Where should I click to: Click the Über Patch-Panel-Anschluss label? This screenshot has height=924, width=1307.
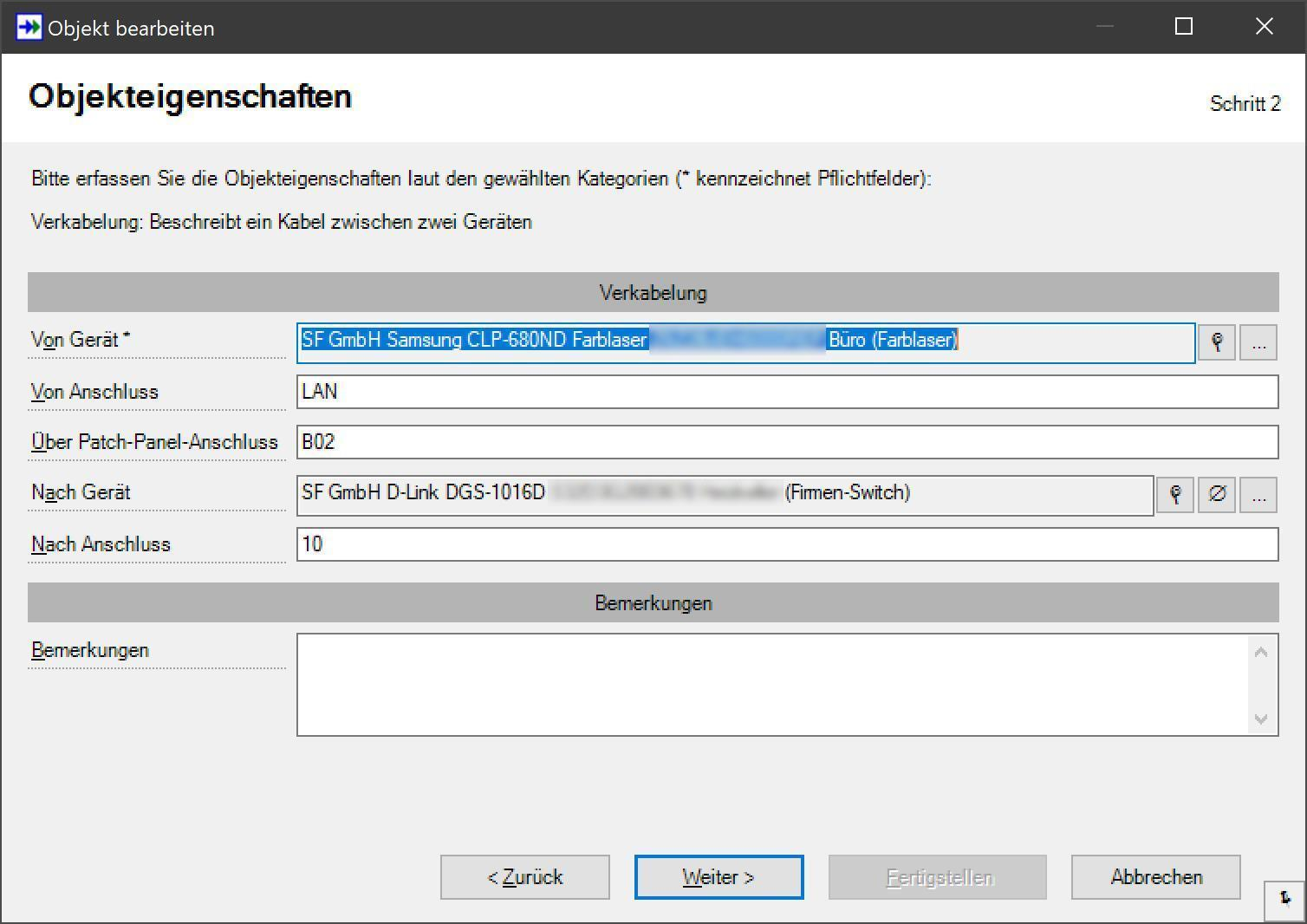154,442
